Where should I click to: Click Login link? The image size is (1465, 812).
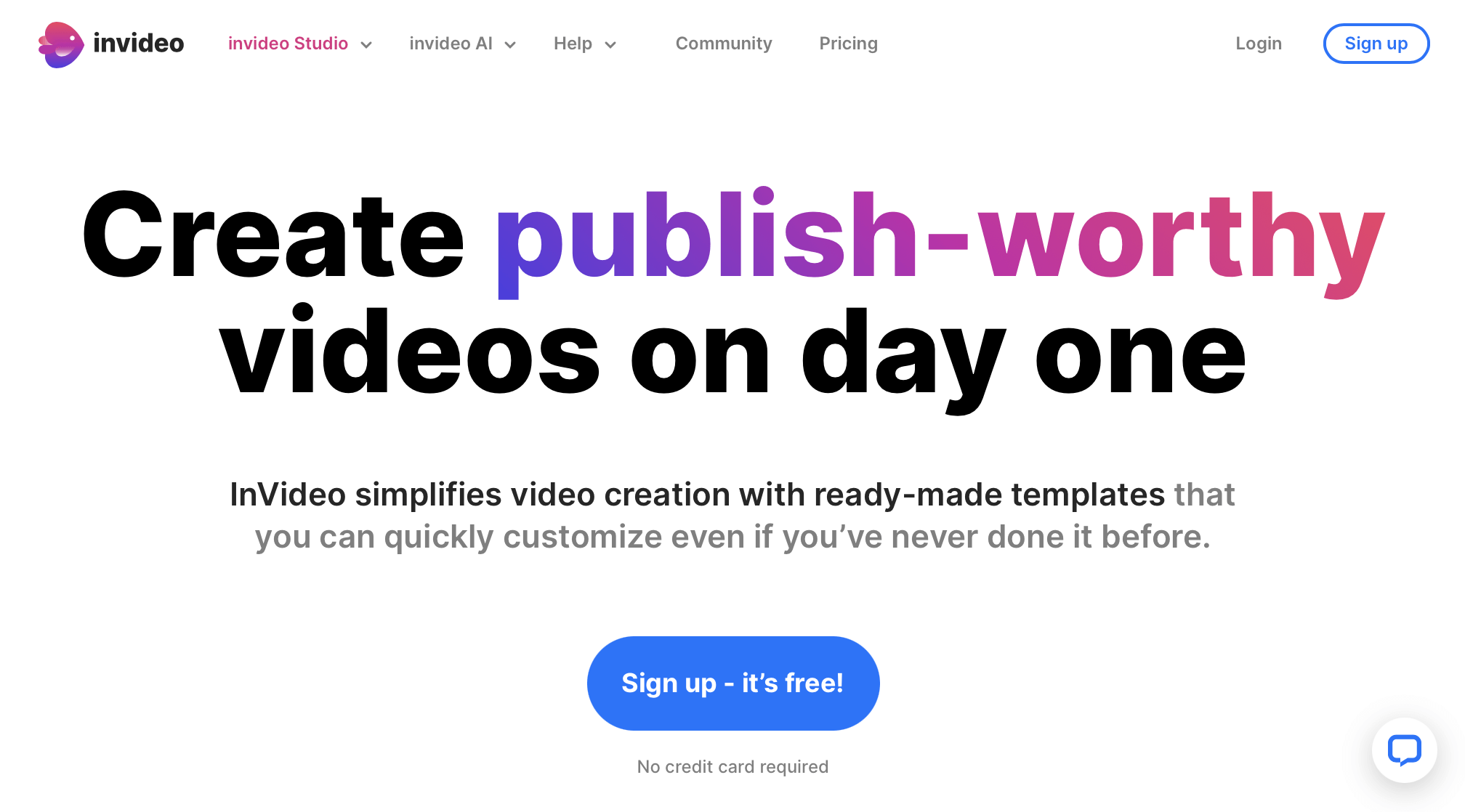(1259, 43)
